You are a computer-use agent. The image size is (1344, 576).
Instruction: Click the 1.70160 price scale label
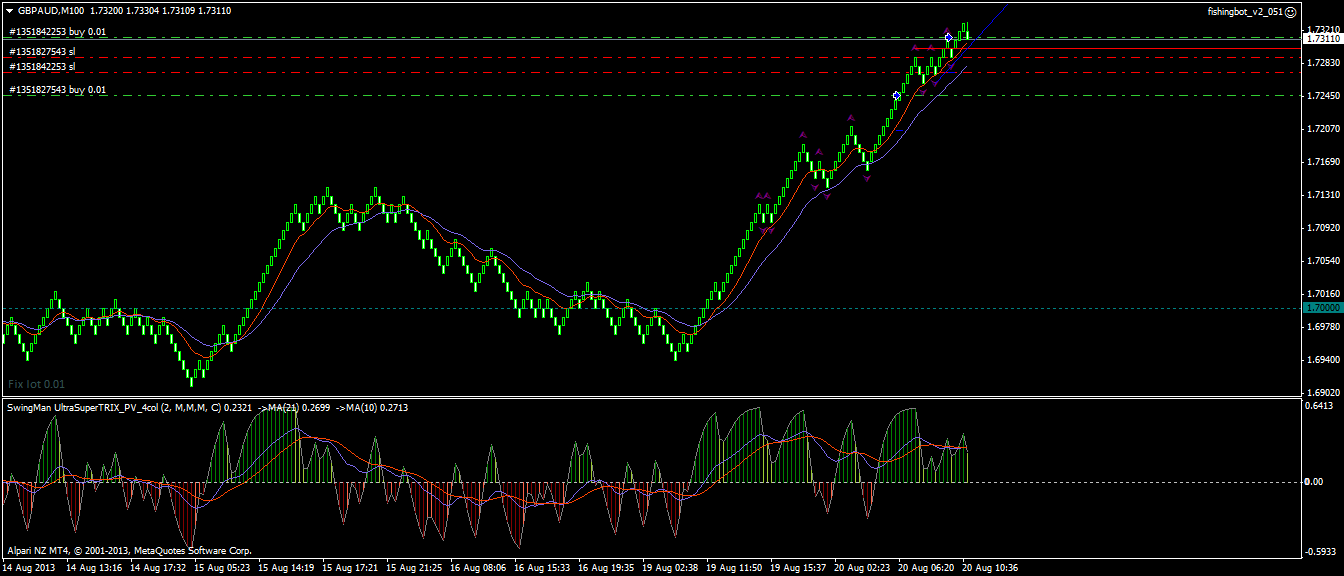[1323, 293]
